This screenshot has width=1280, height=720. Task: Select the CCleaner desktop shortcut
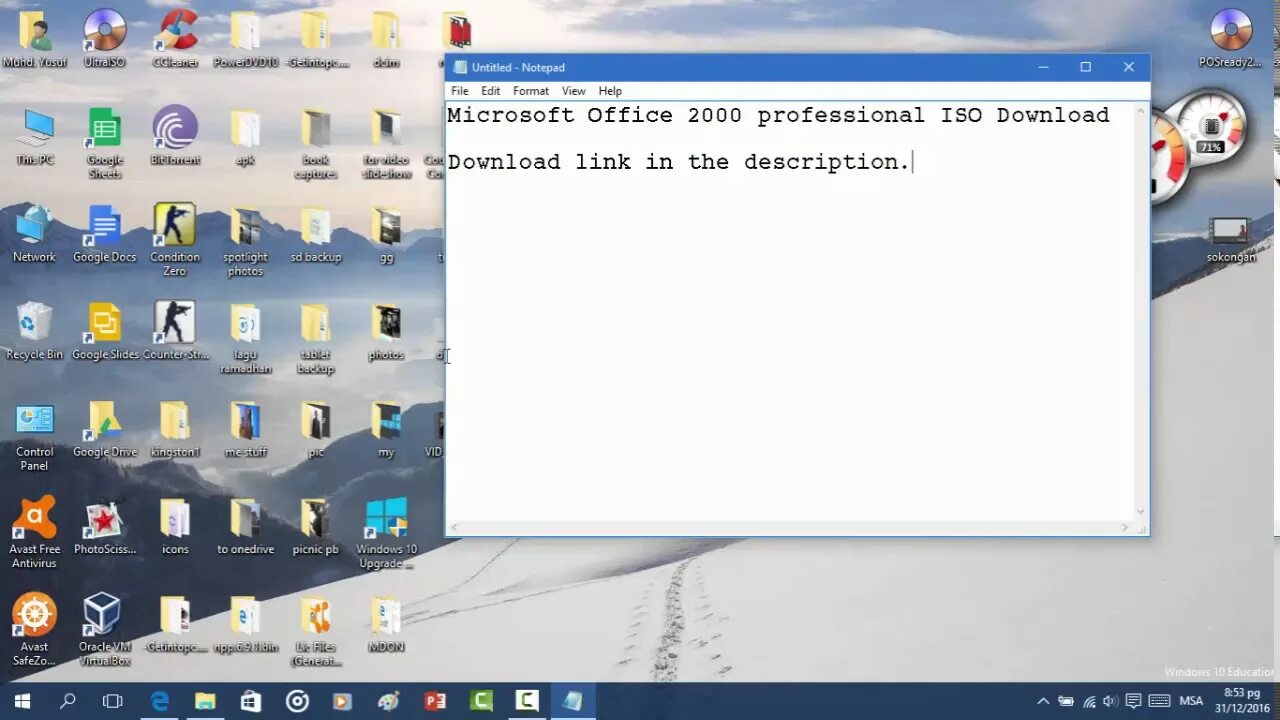coord(175,38)
